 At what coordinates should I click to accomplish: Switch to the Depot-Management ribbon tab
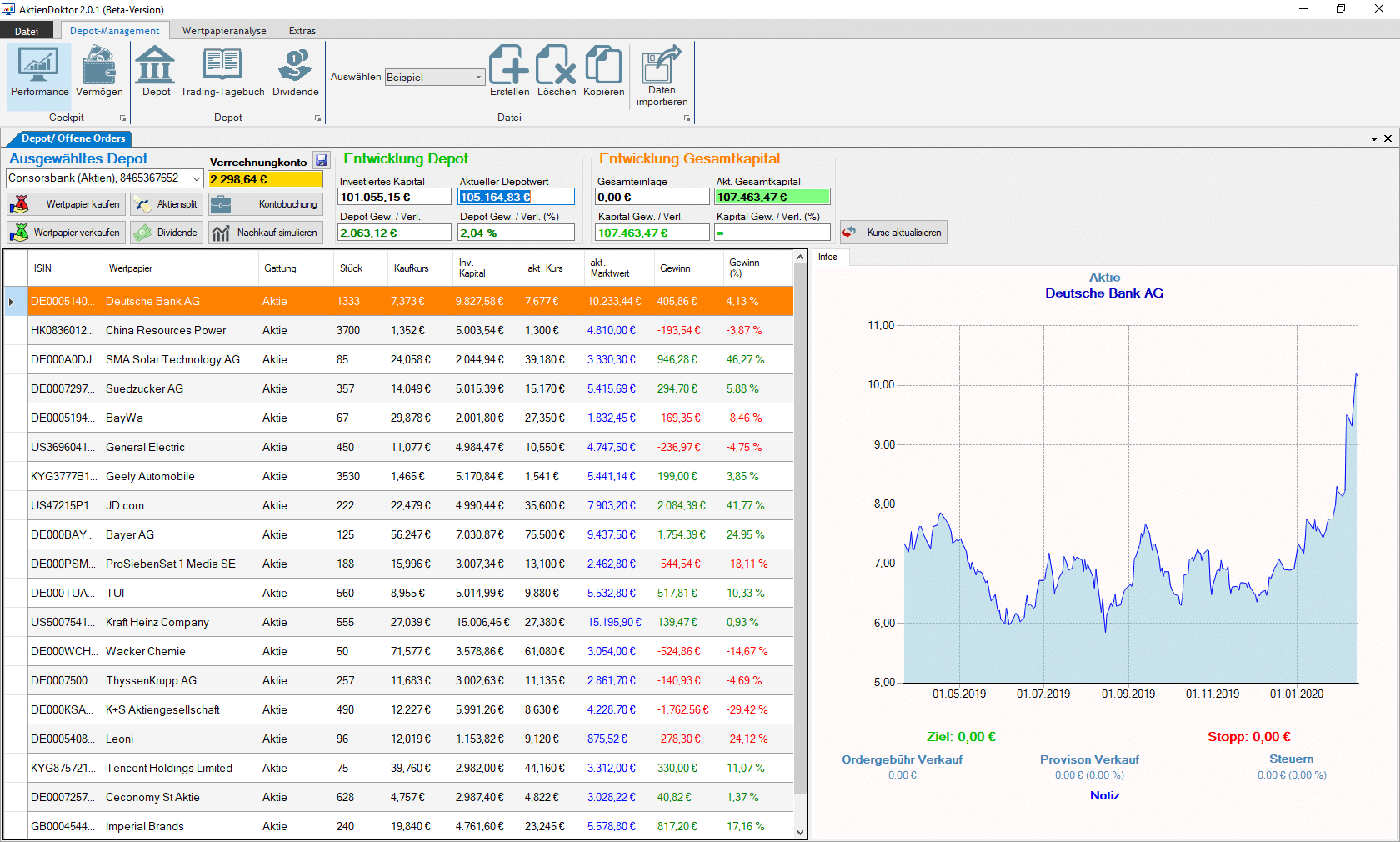(x=114, y=31)
